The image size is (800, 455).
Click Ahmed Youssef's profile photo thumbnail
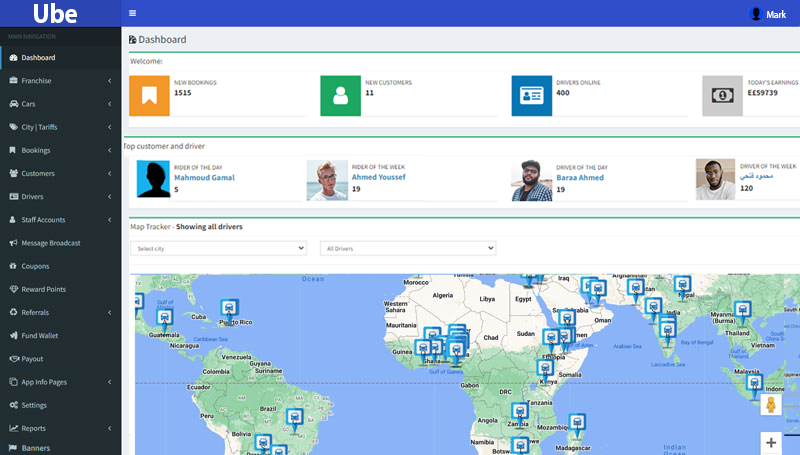pyautogui.click(x=327, y=181)
